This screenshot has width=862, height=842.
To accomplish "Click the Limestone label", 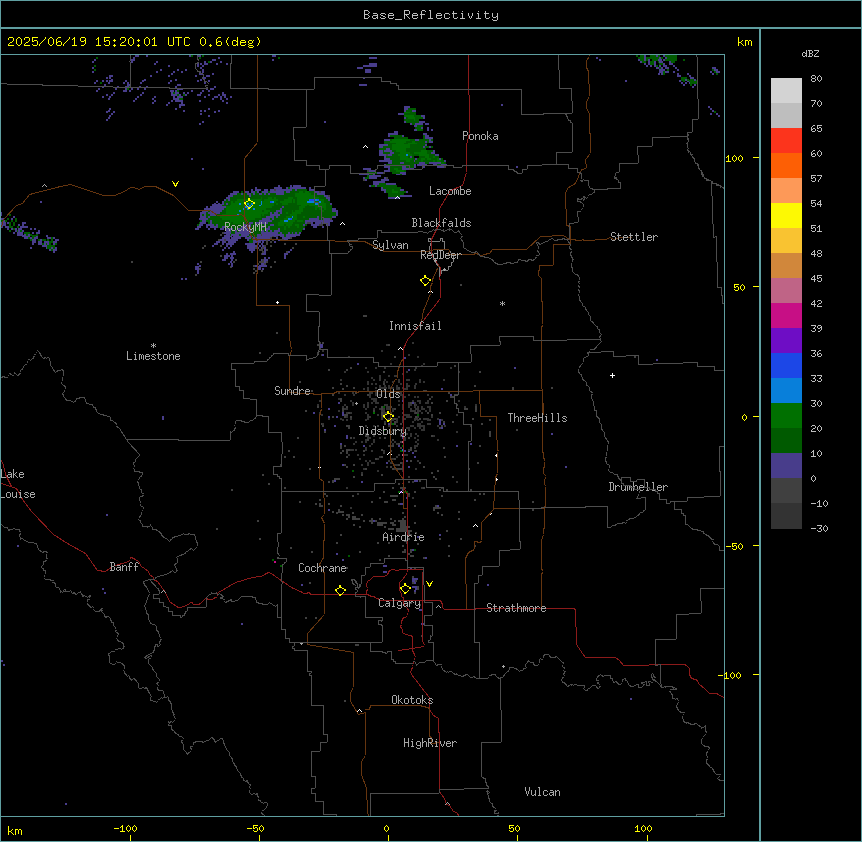I will coord(153,356).
